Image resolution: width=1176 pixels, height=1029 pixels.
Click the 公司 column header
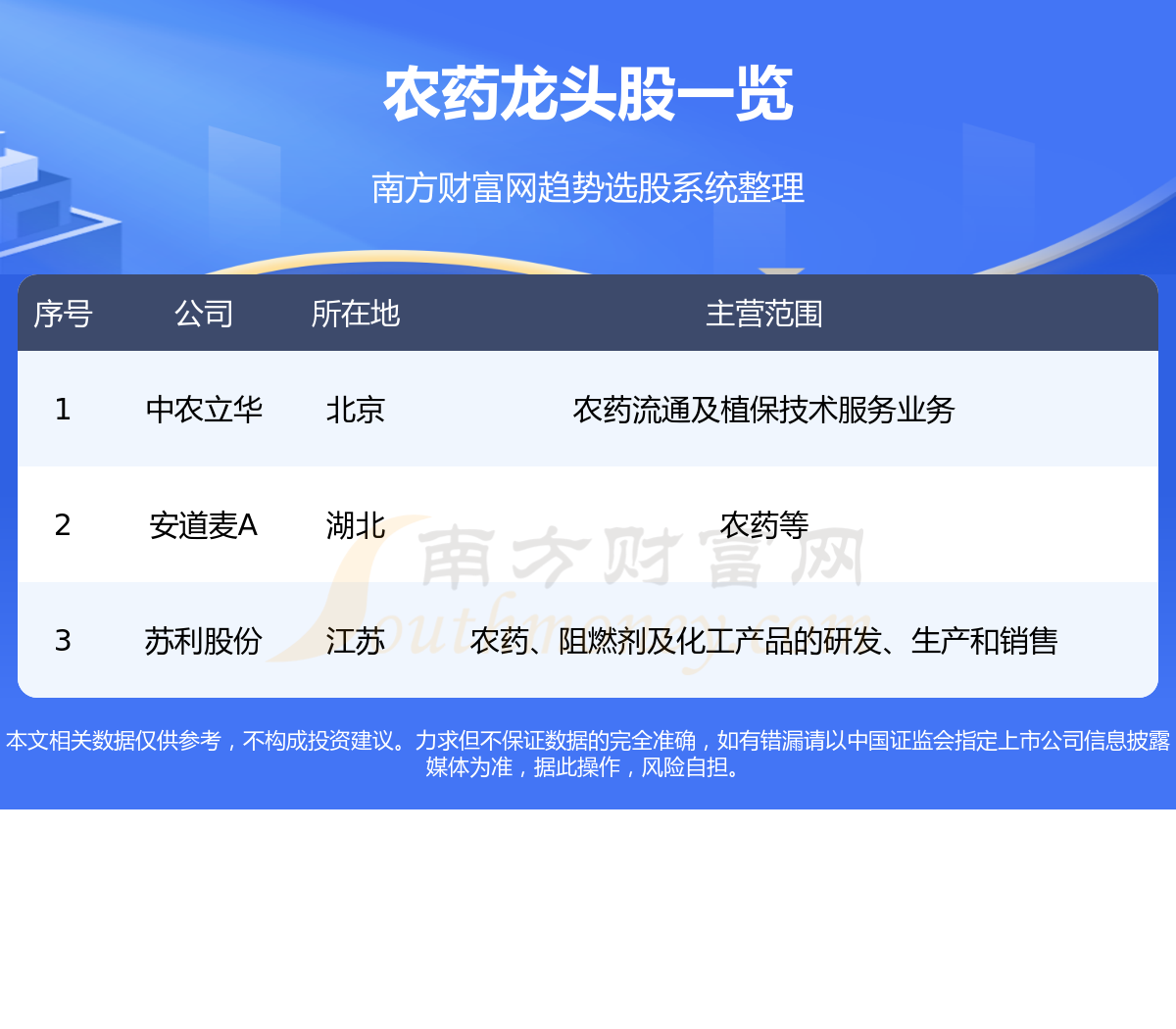tap(204, 314)
